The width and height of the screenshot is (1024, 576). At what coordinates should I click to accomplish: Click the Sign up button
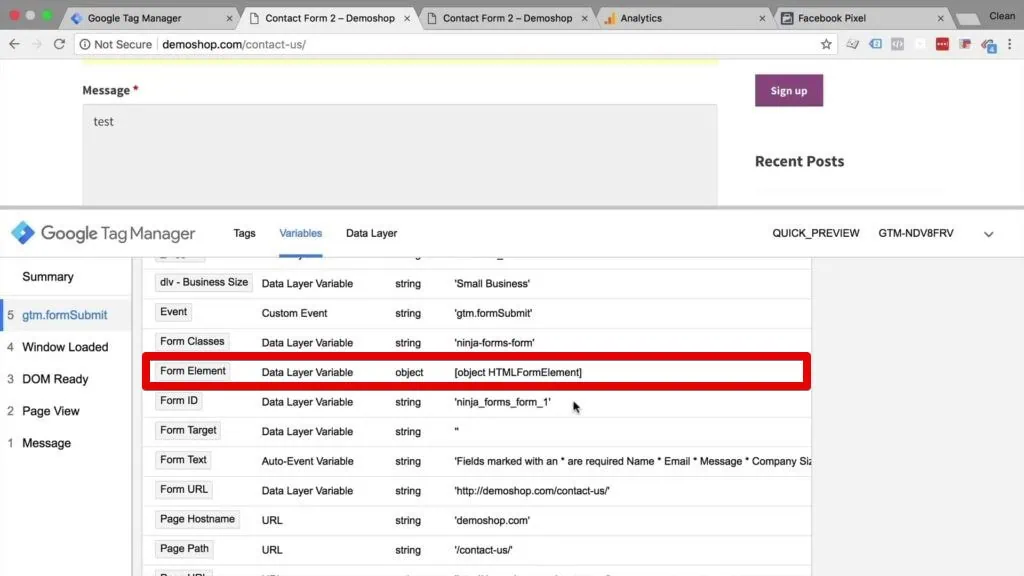(x=788, y=90)
